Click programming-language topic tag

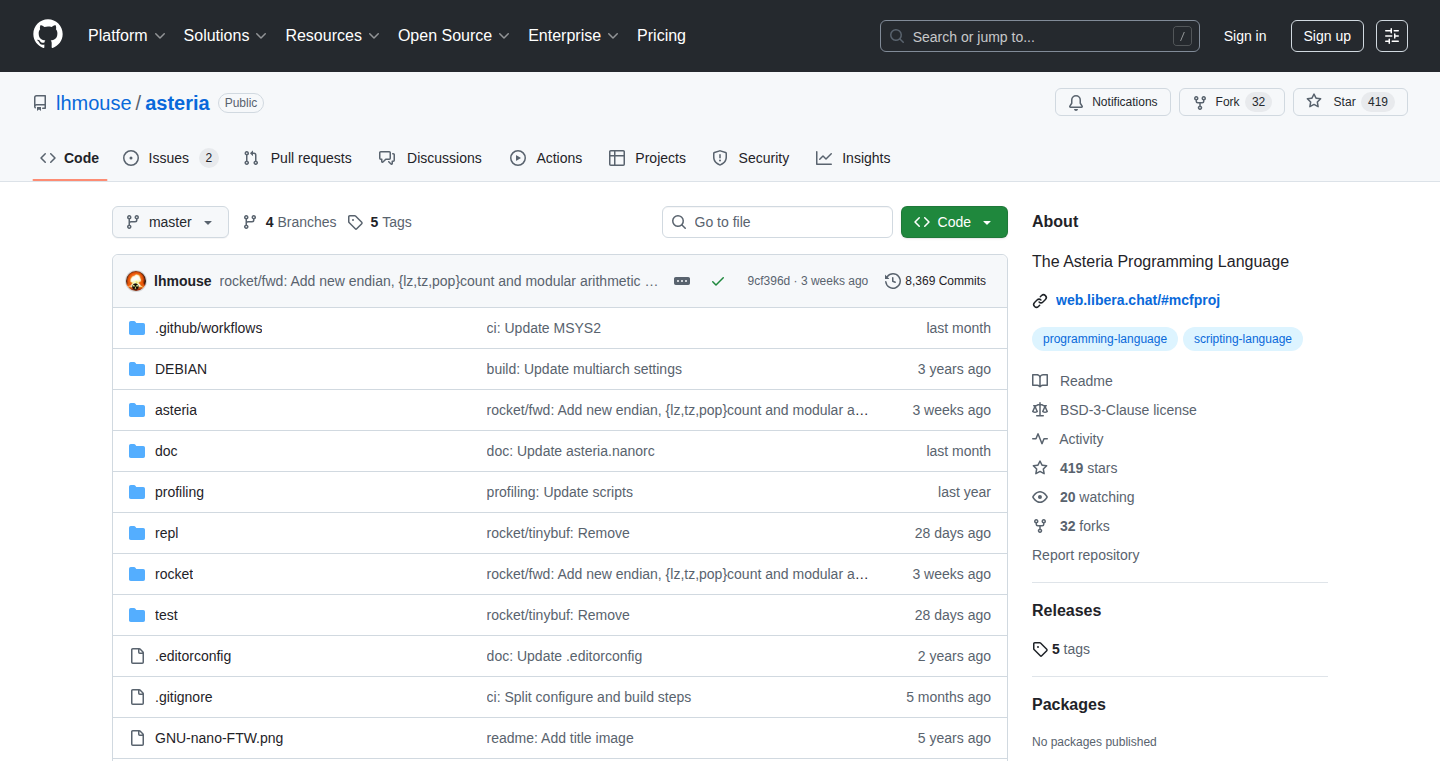(x=1105, y=339)
